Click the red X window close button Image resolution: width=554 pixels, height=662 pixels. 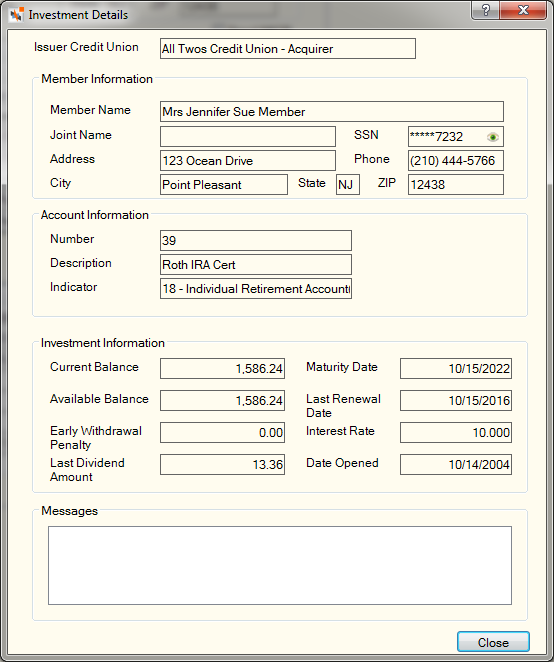[523, 10]
